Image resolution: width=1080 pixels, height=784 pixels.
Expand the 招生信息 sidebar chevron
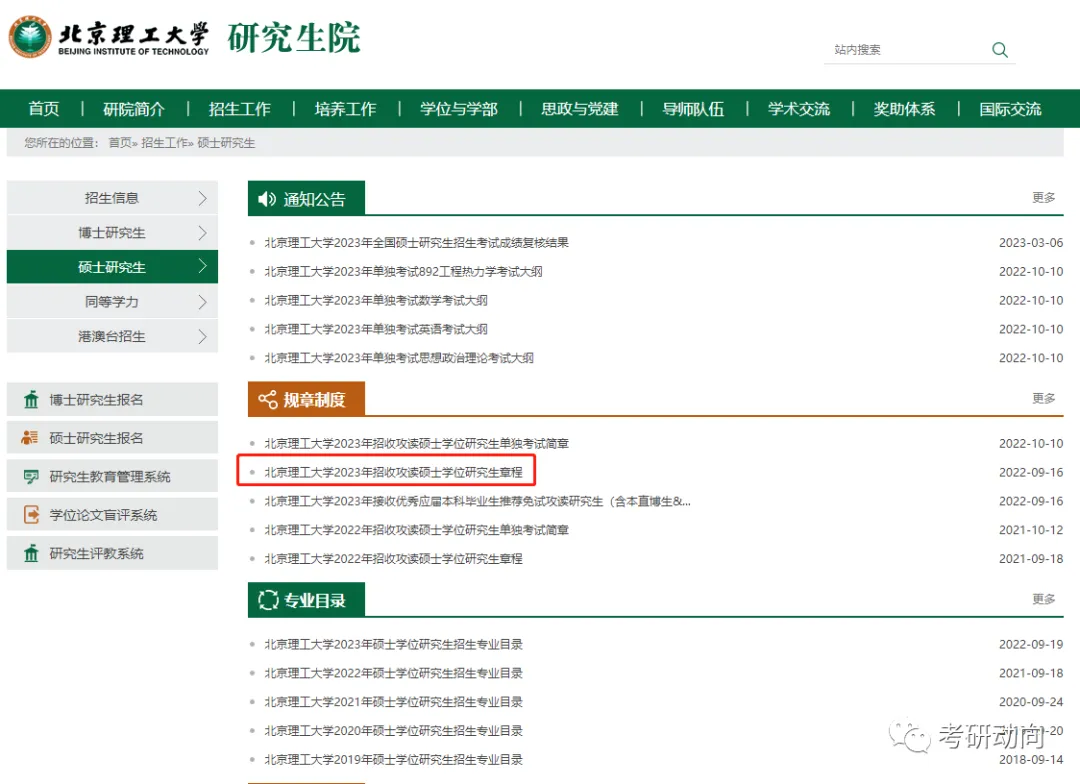(202, 198)
